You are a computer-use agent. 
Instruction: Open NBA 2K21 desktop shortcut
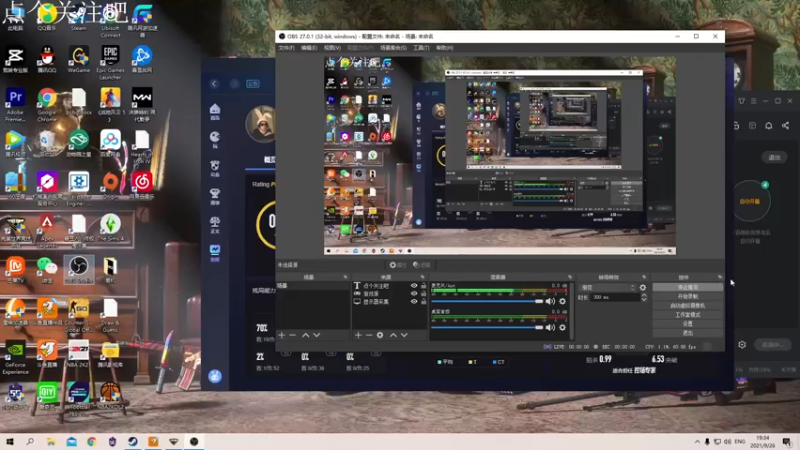coord(79,354)
